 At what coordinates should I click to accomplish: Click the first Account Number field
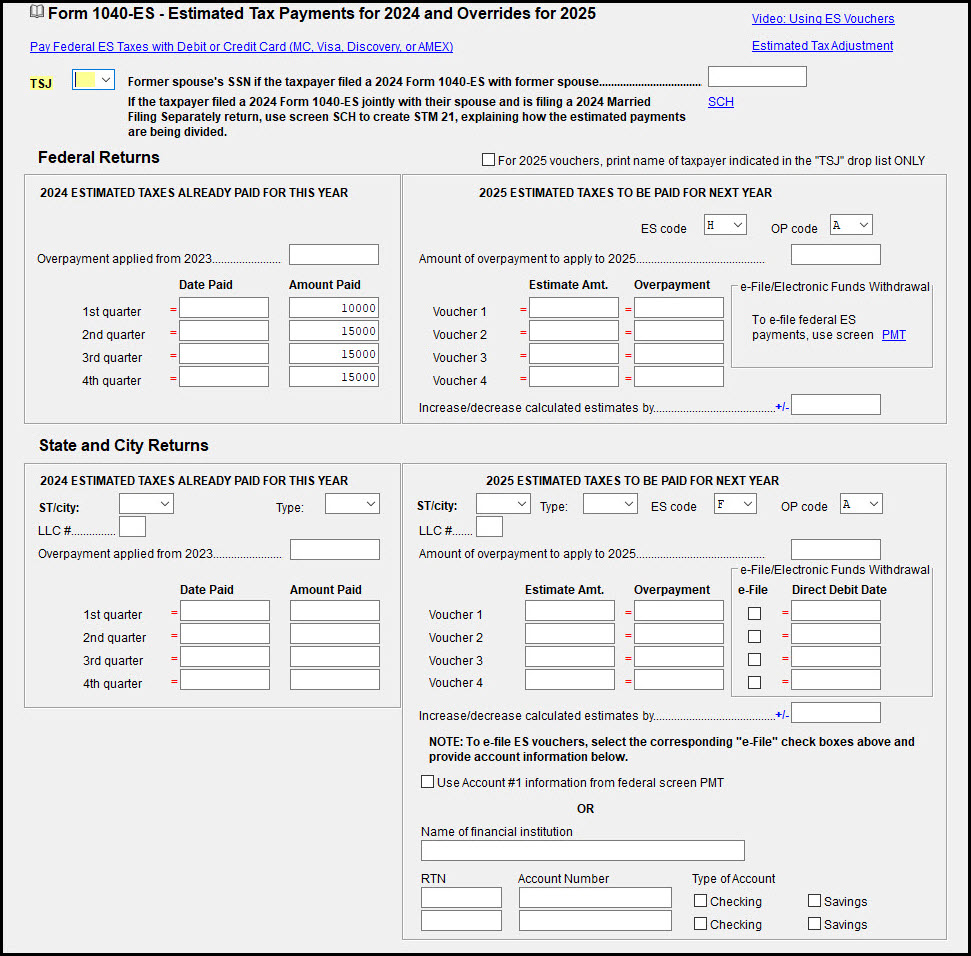tap(596, 898)
